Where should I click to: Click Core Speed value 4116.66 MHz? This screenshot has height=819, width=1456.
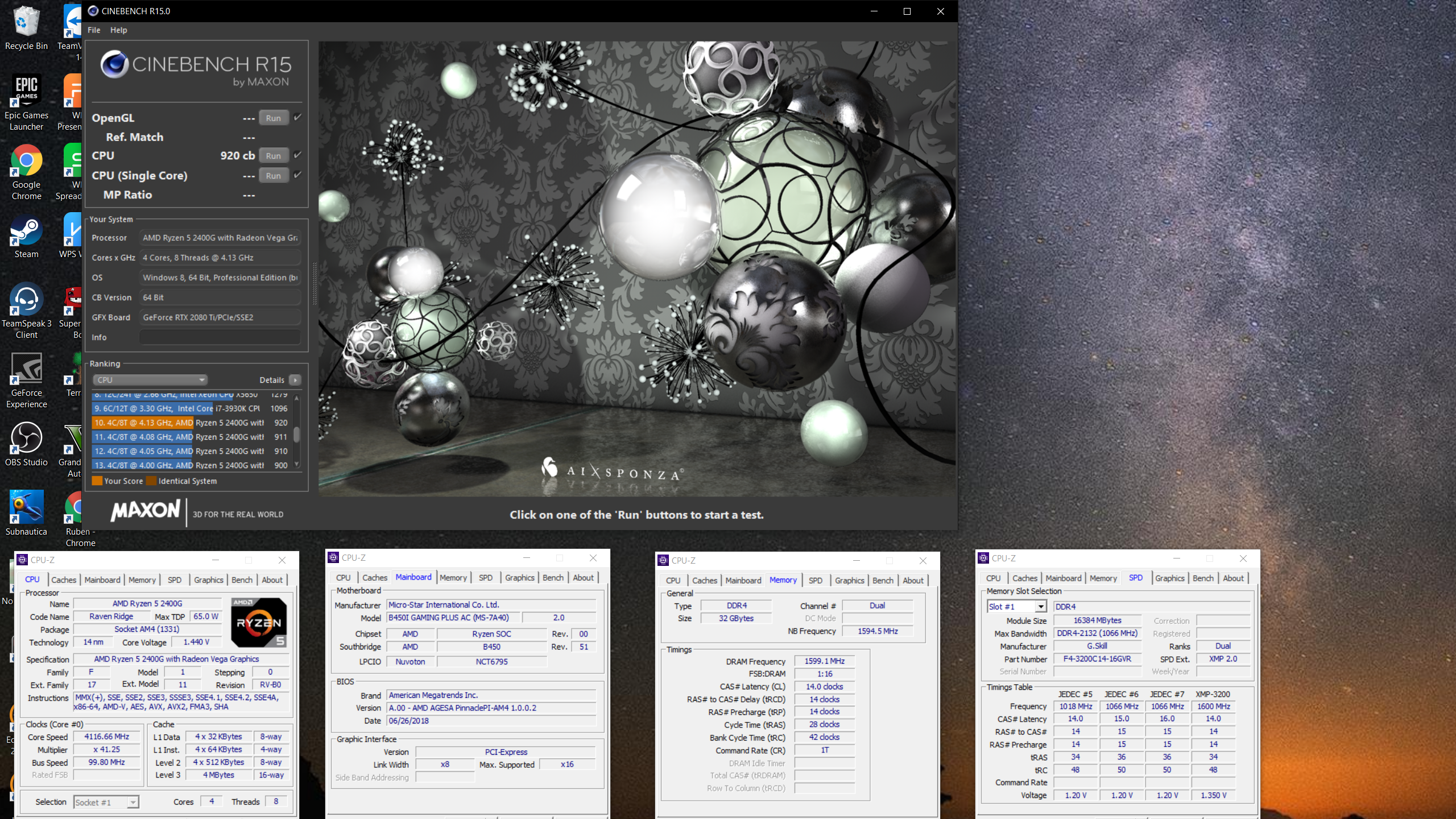click(107, 737)
